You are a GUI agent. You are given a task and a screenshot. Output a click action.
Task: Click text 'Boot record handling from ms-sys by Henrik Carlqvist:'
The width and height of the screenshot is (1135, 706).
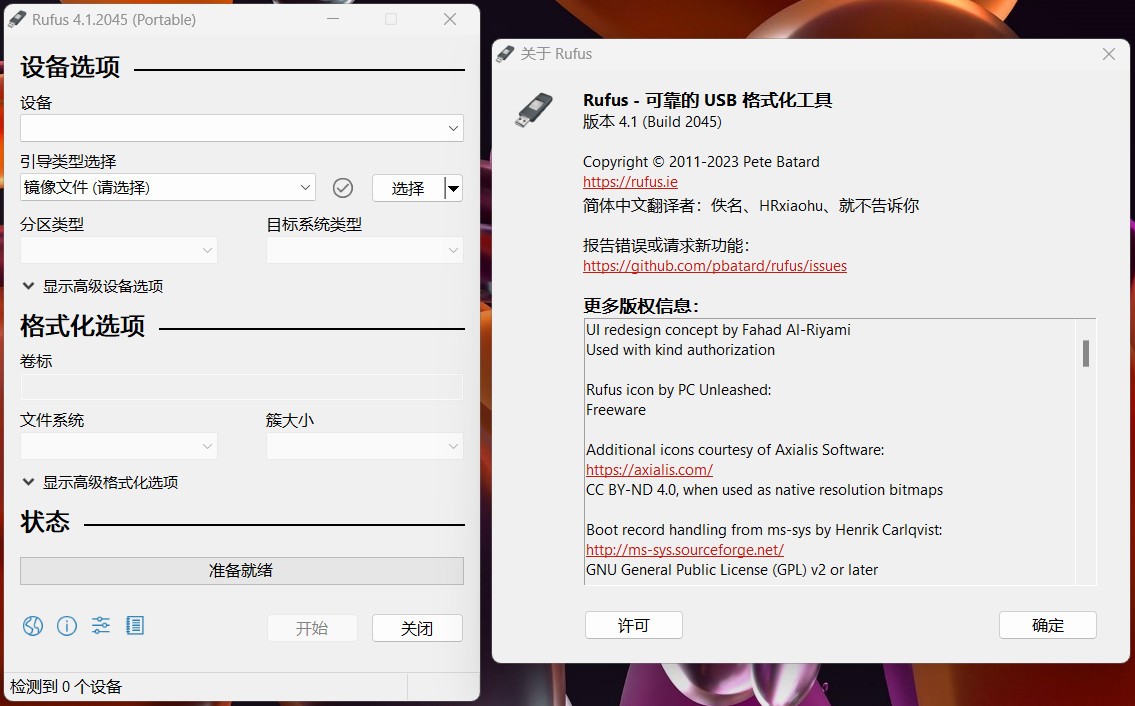point(764,530)
